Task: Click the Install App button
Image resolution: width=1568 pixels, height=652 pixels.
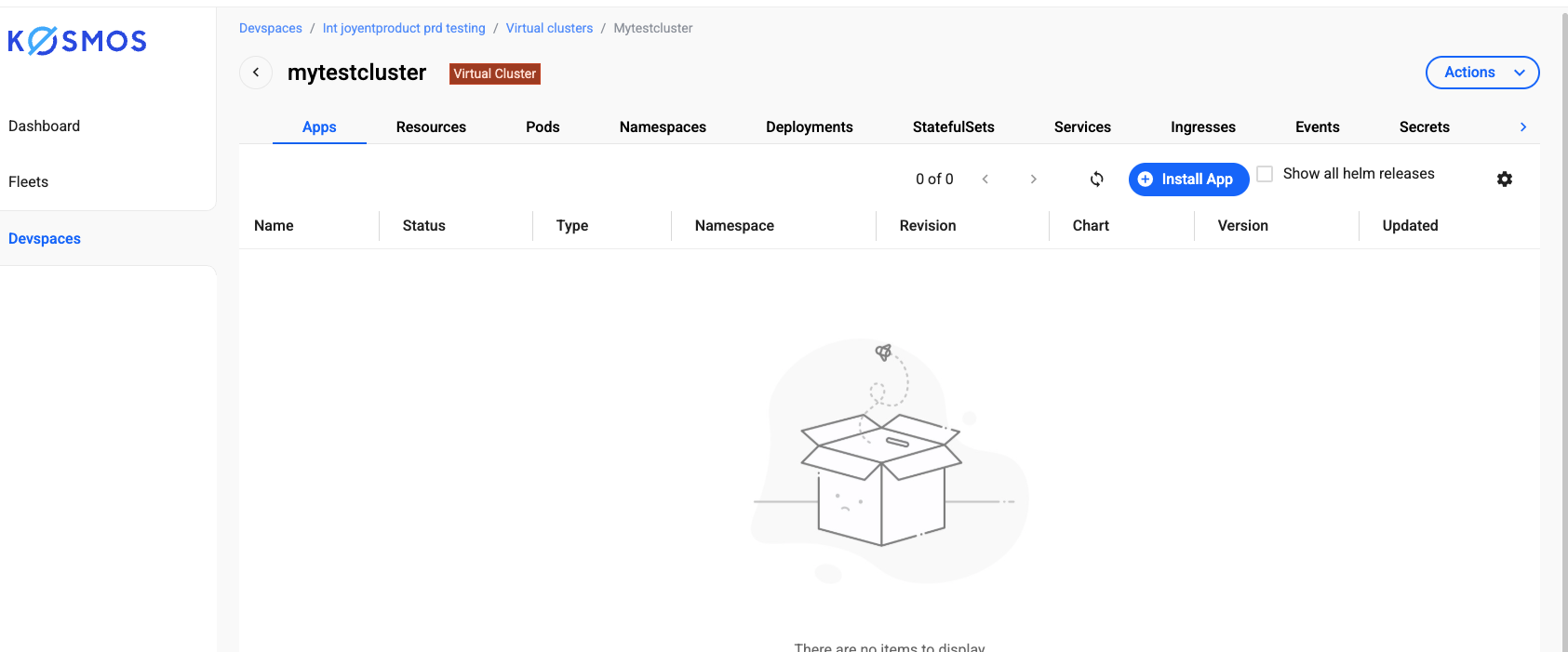Action: 1188,180
